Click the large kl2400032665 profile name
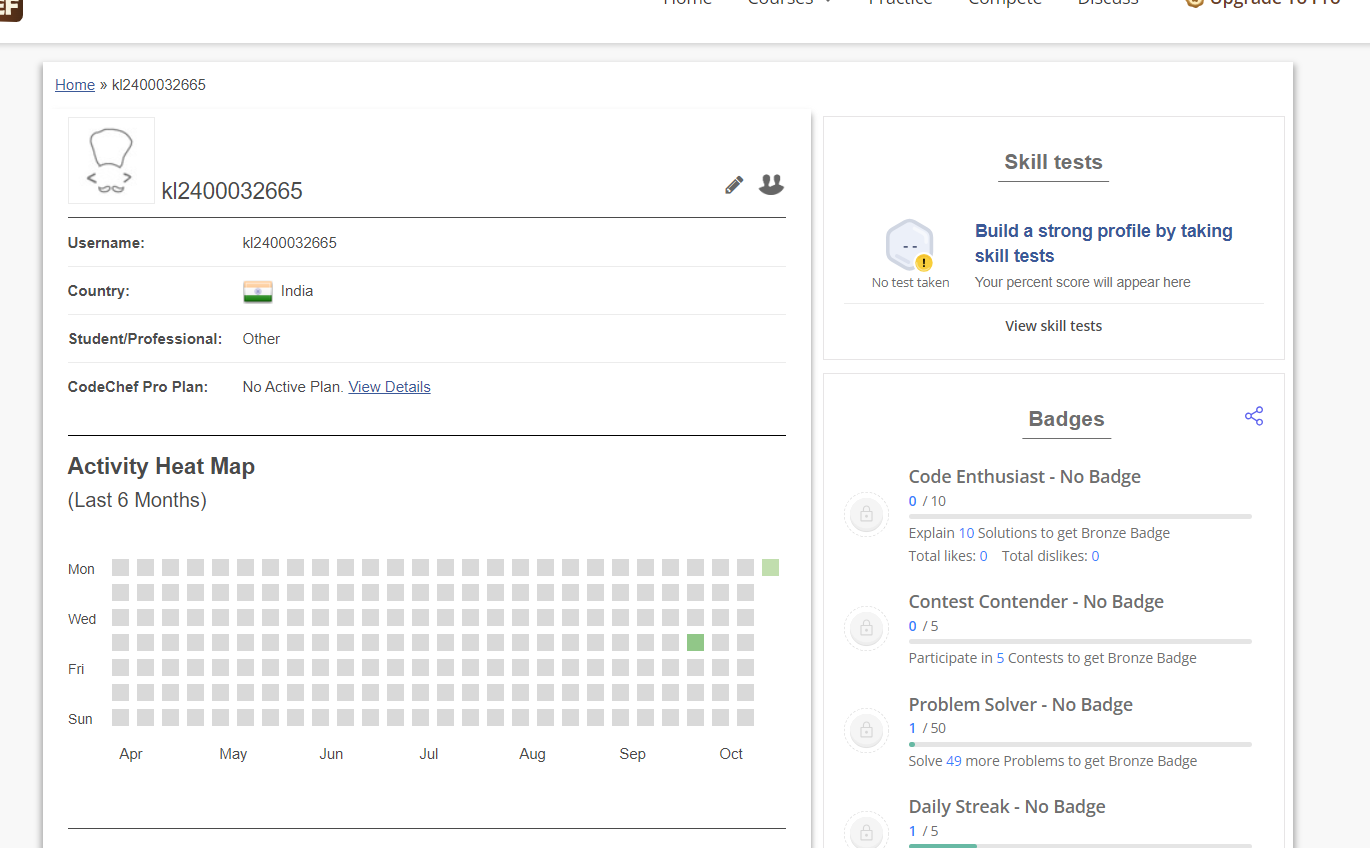 [x=232, y=191]
